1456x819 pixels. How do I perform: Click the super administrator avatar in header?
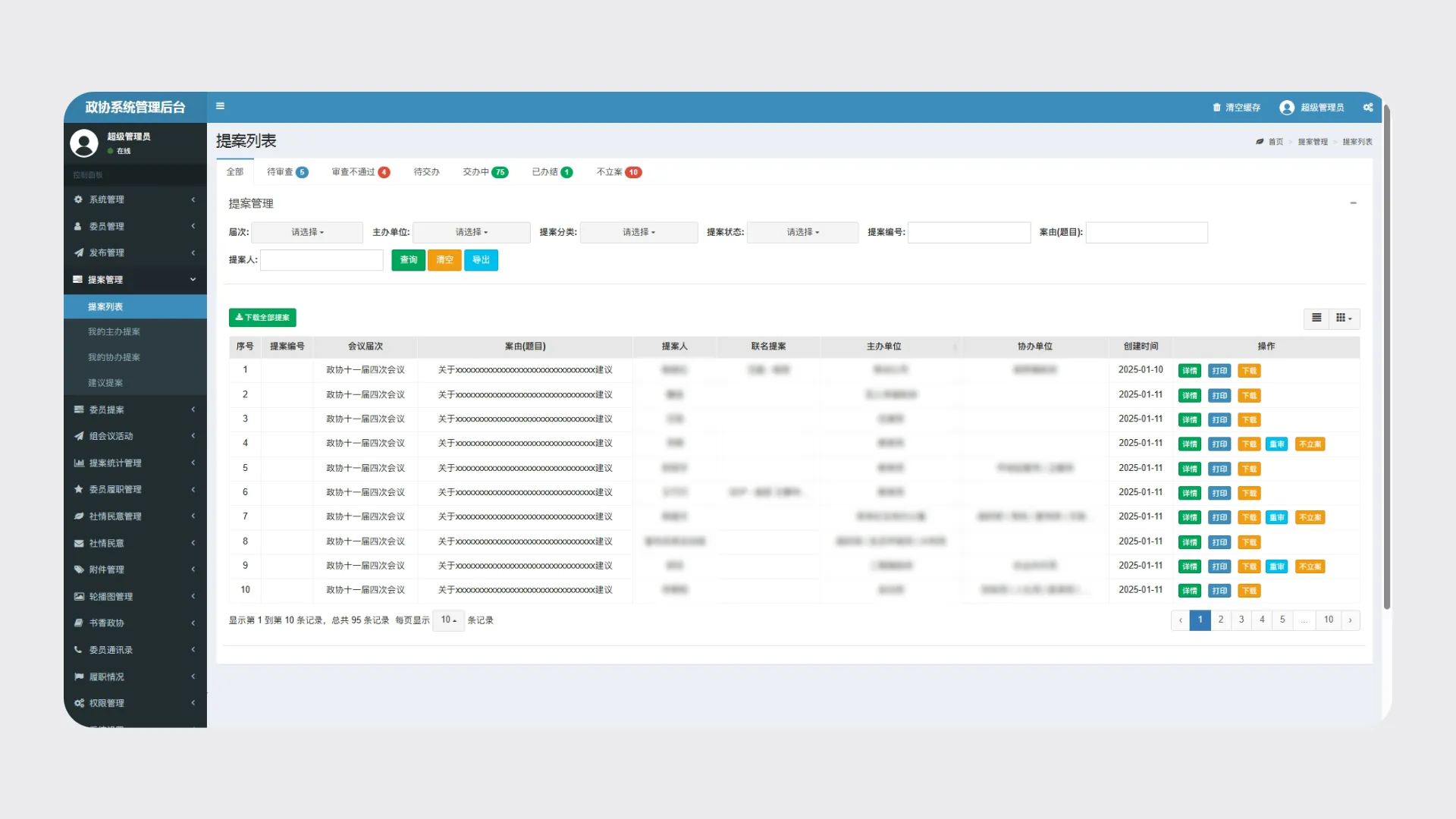1286,108
